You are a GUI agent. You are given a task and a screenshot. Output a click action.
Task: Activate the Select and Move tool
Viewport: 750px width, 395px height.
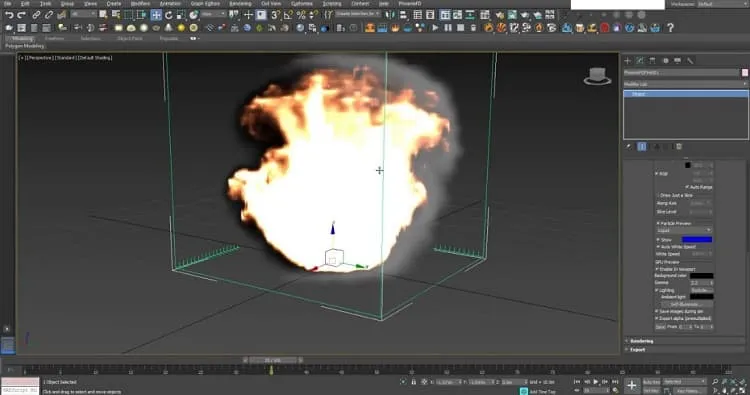click(156, 15)
